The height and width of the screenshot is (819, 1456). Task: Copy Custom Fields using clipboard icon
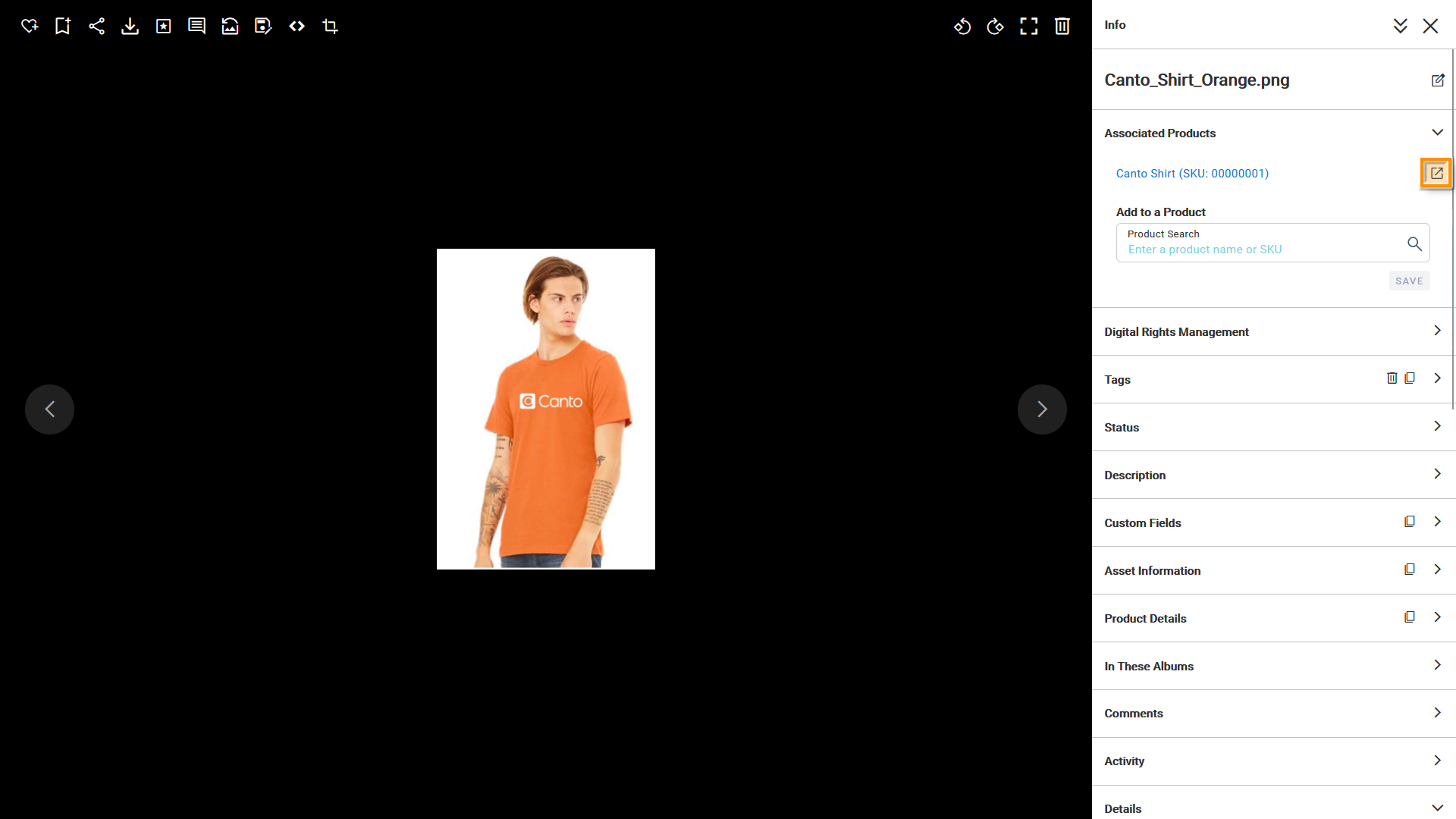[1409, 522]
